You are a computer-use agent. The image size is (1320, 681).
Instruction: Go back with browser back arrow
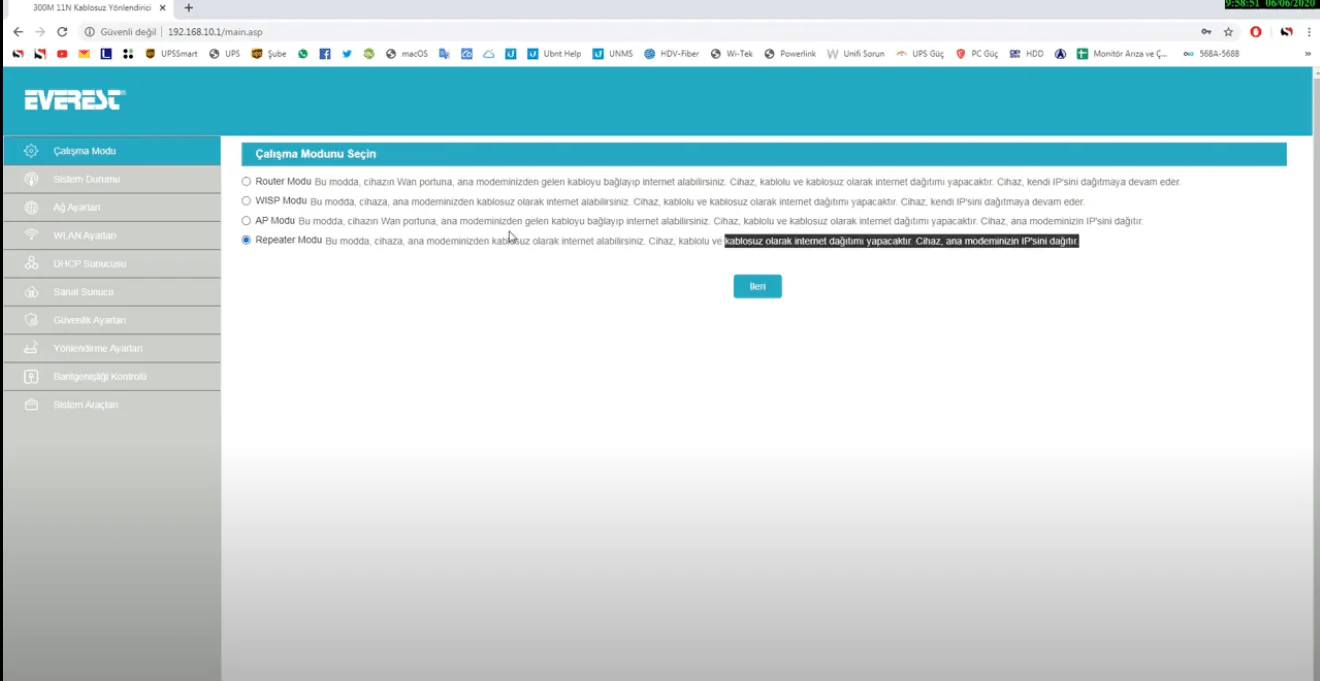coord(18,32)
